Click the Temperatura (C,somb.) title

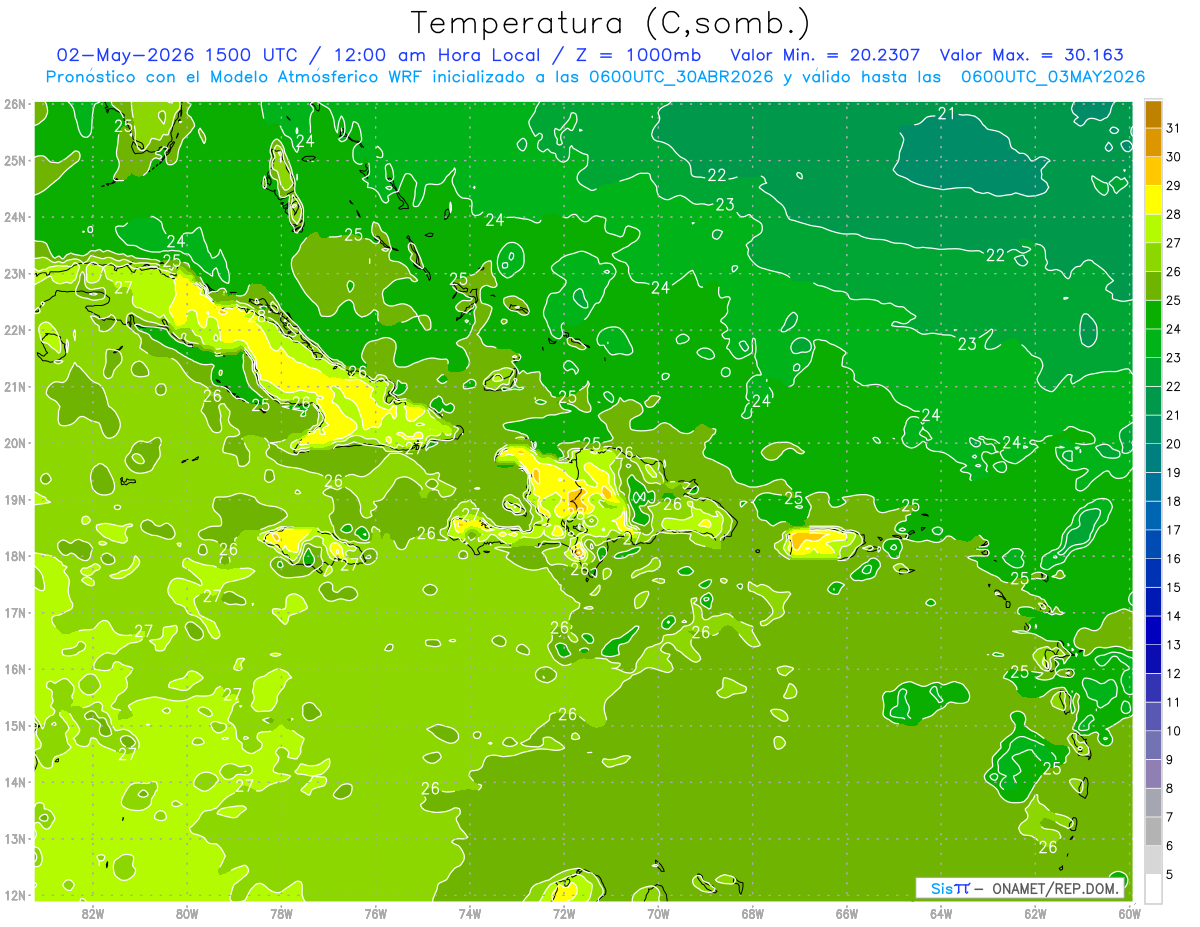pos(611,22)
